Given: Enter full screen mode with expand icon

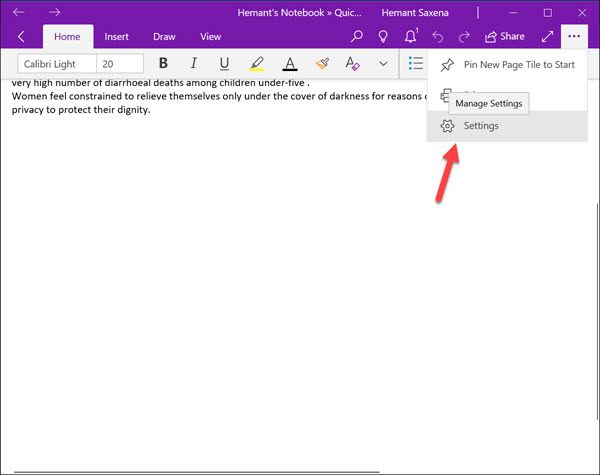Looking at the screenshot, I should click(x=548, y=36).
